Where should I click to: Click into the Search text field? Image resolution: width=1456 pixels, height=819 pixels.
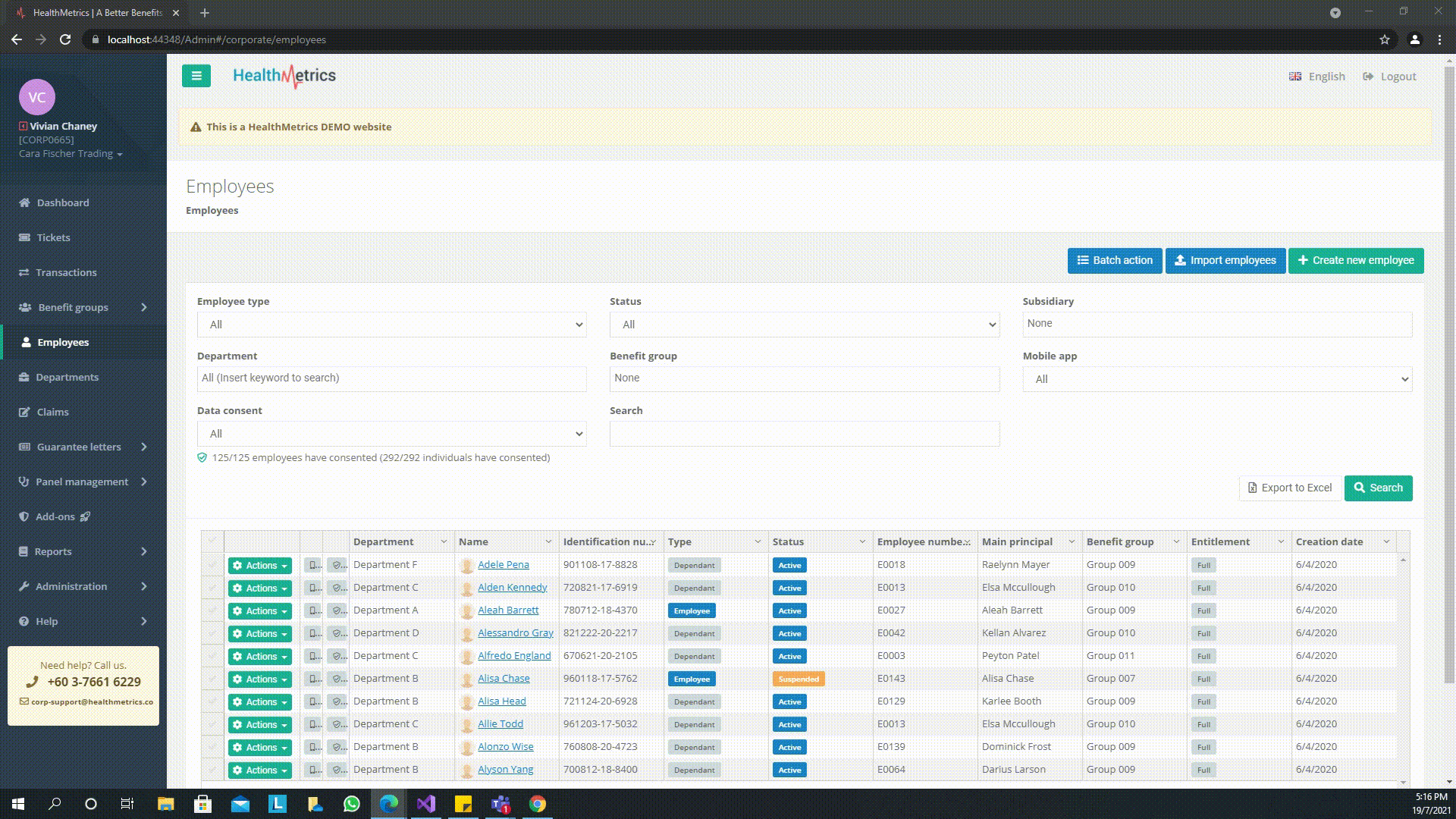coord(804,434)
